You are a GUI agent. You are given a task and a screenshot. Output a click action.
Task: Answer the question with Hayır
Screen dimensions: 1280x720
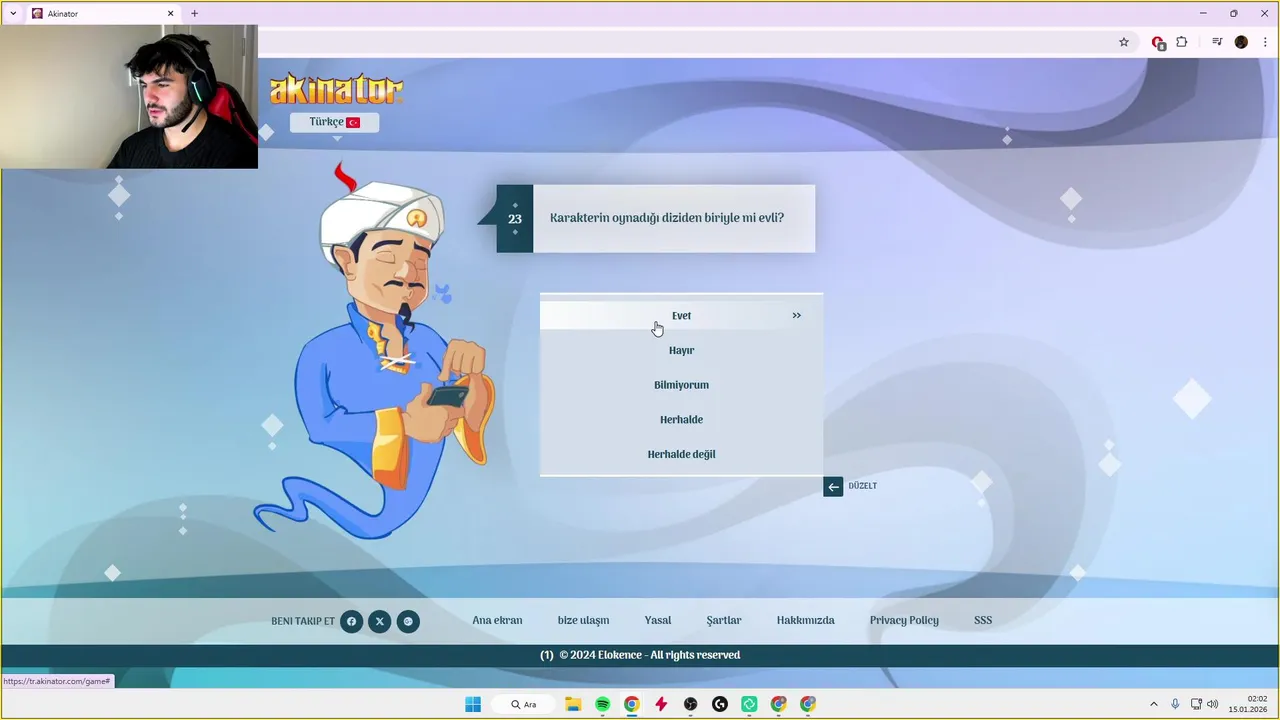click(681, 350)
